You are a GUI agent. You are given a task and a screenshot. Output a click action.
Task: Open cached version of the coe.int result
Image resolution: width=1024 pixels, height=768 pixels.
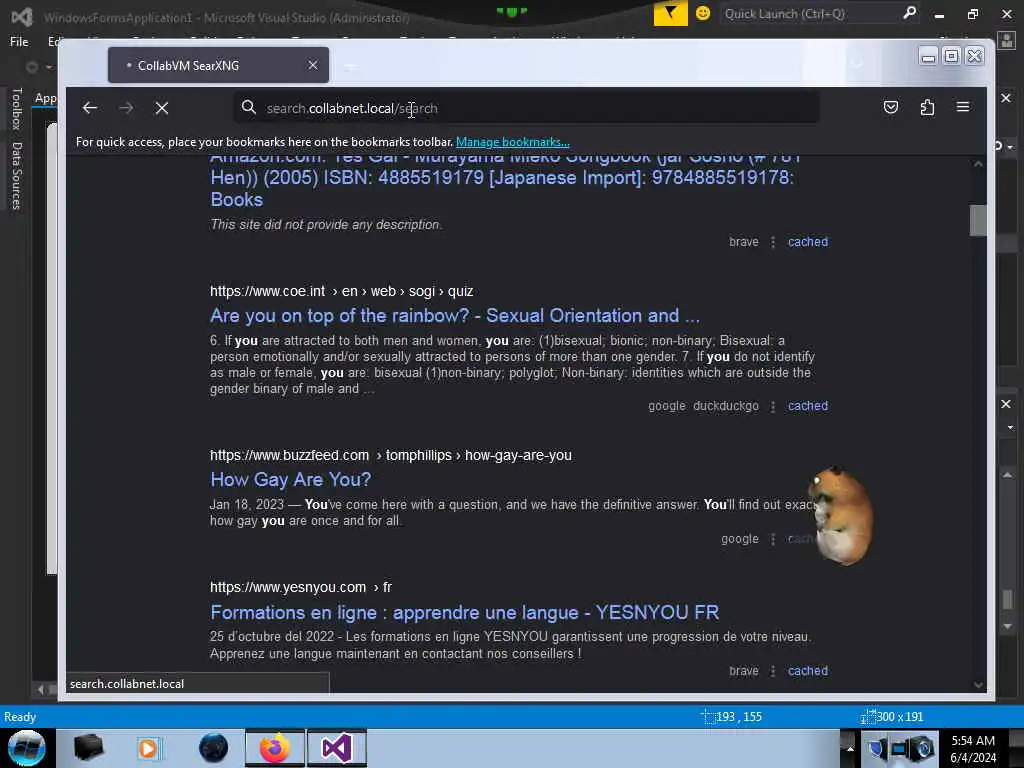[808, 406]
